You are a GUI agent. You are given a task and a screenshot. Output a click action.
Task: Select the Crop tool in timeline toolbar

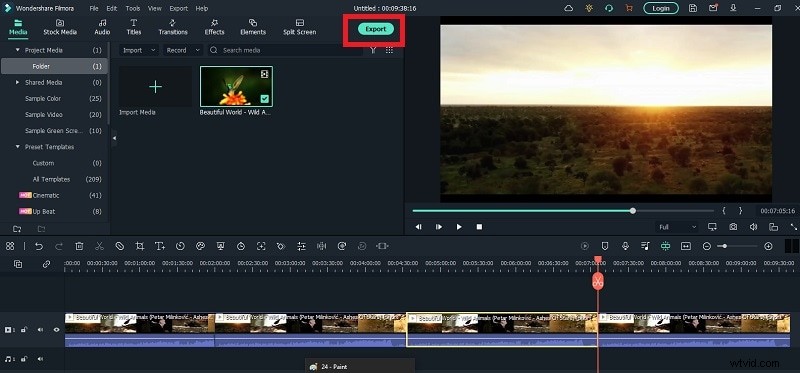[x=139, y=246]
